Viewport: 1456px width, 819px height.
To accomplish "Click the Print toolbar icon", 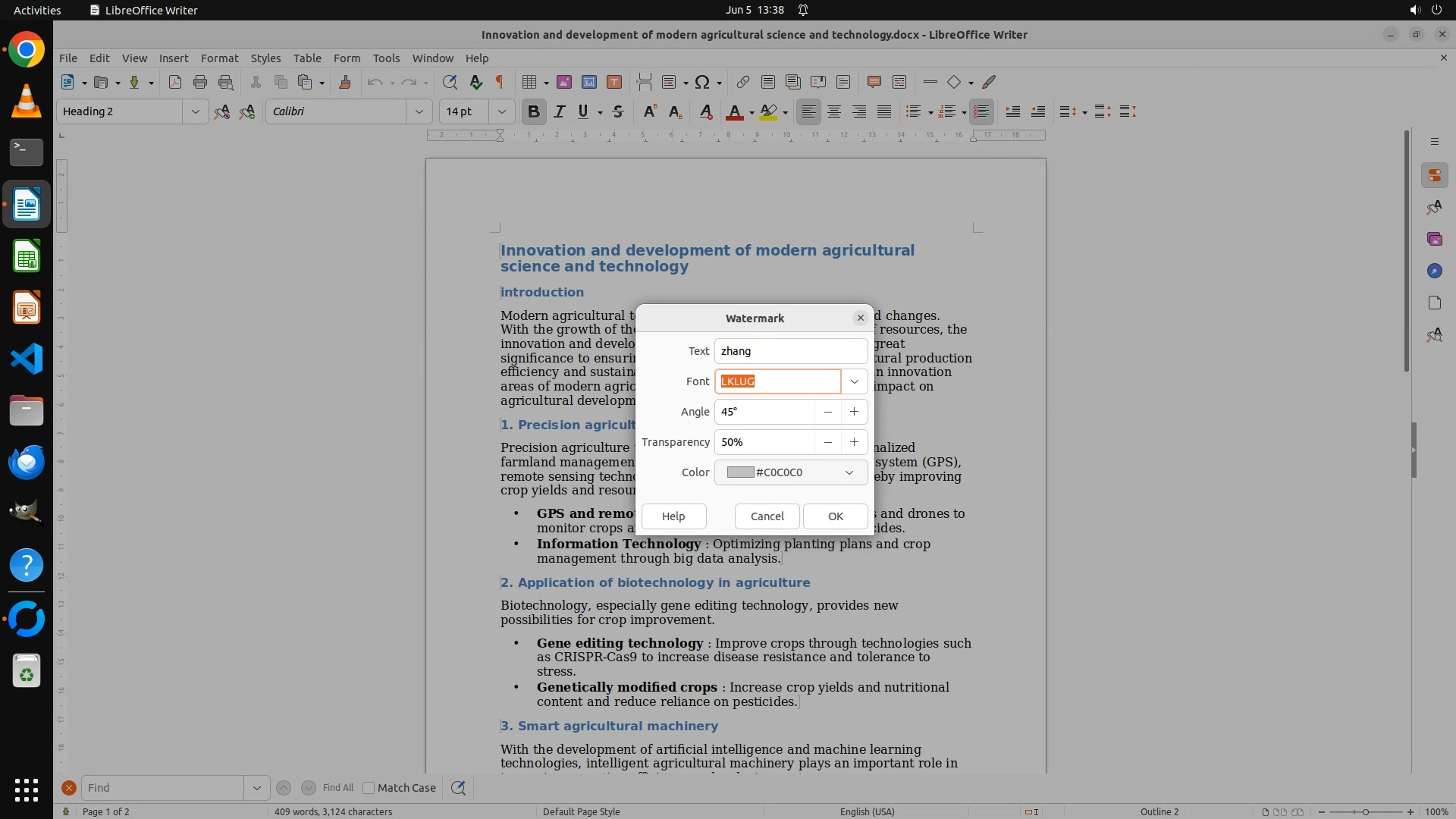I will (200, 82).
